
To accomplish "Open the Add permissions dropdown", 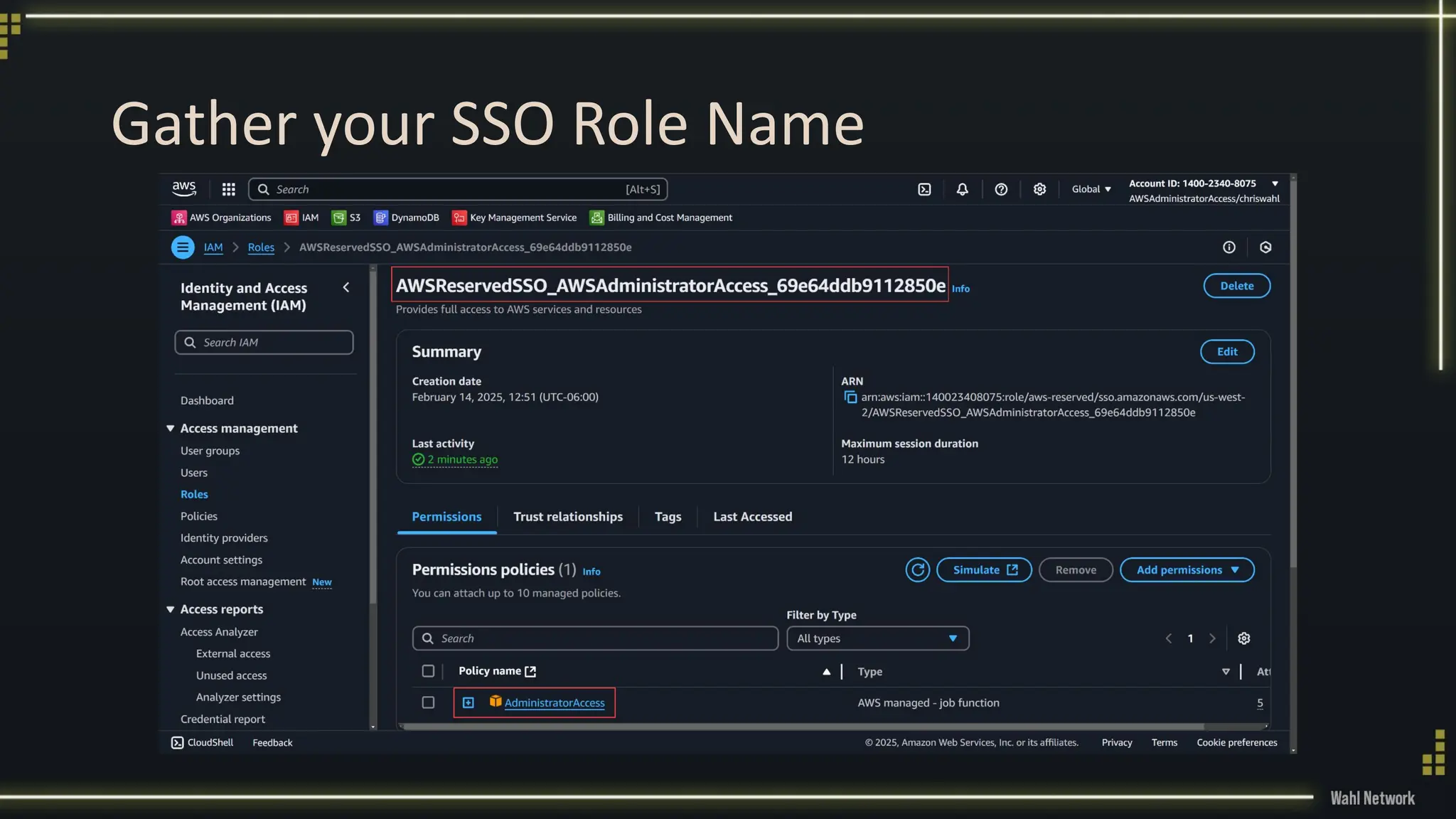I will click(1187, 569).
